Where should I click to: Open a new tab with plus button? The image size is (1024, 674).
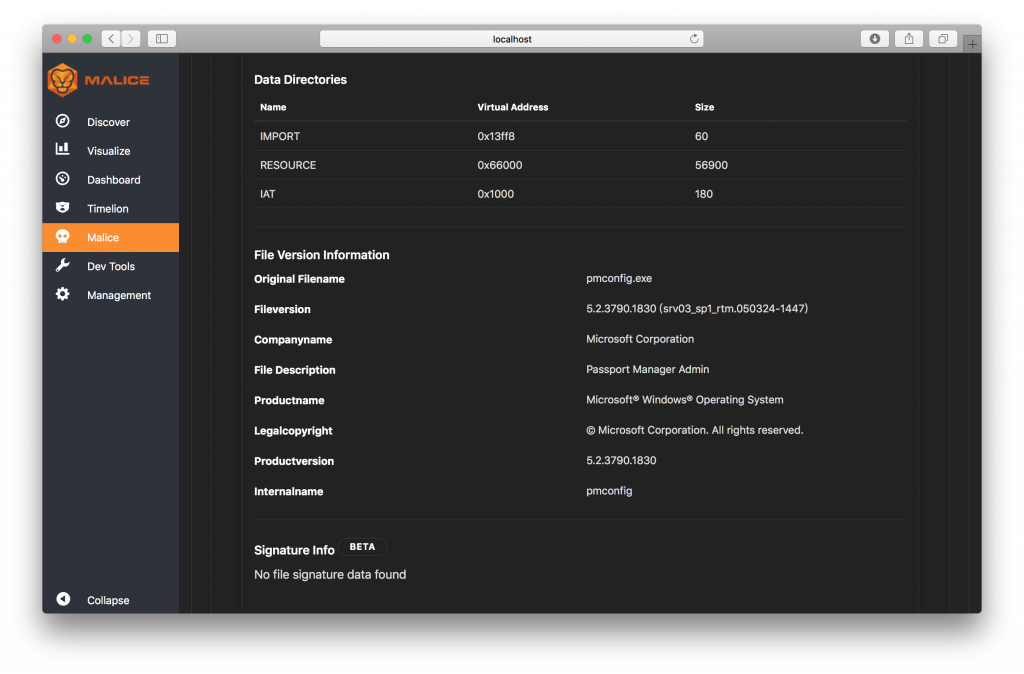972,44
